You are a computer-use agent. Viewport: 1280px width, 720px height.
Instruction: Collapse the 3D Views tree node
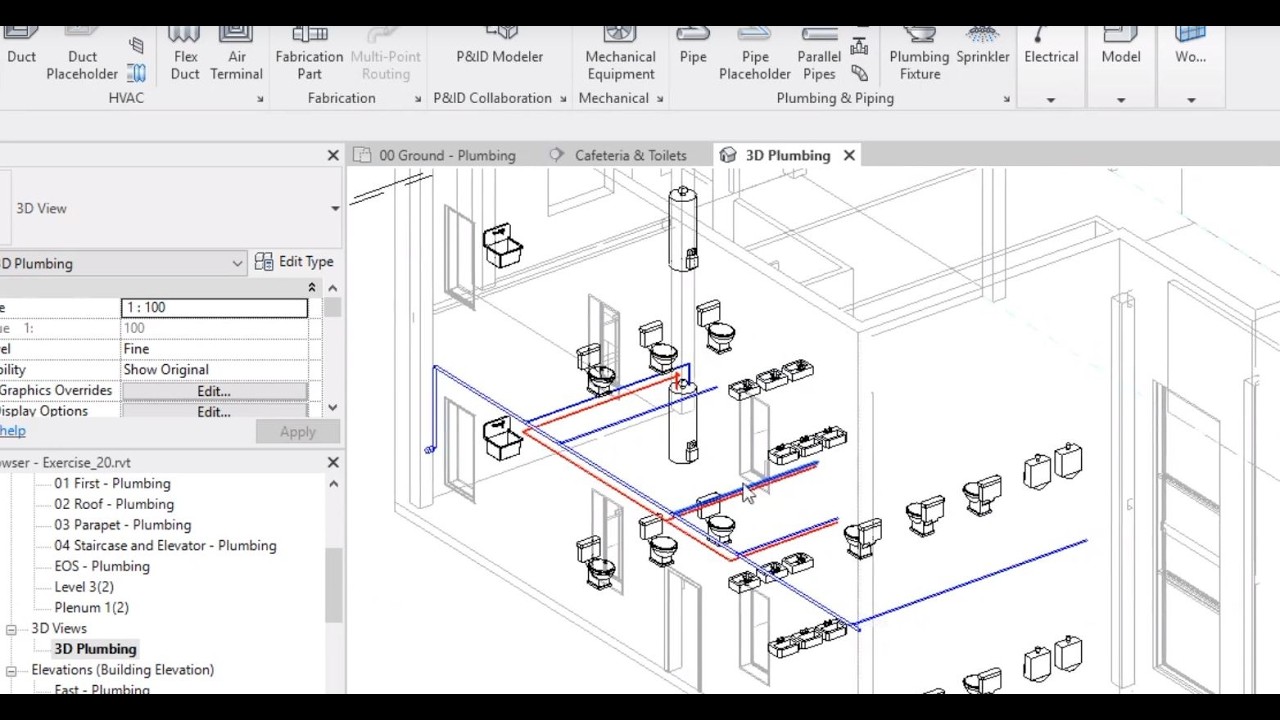pyautogui.click(x=12, y=629)
